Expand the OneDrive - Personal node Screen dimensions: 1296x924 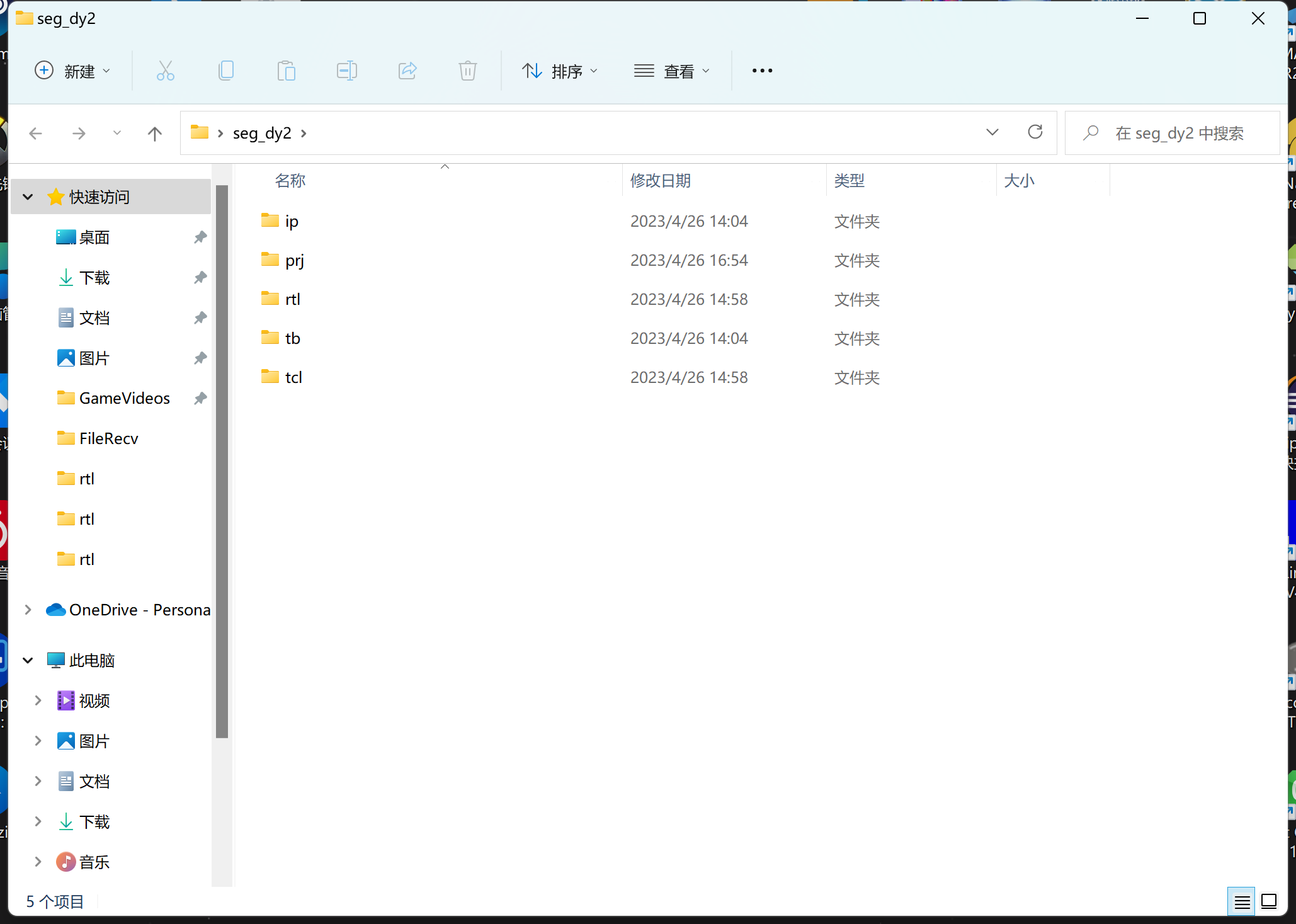click(x=28, y=610)
